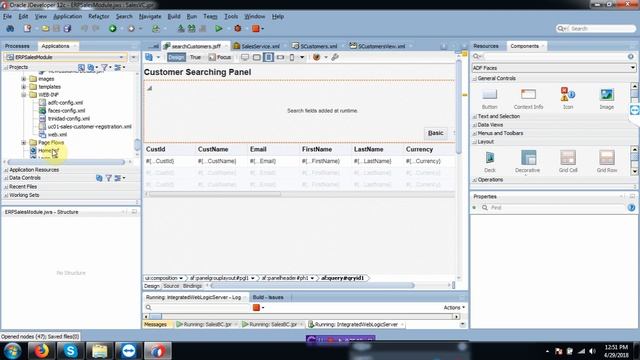Screen dimensions: 640x360
Task: Open the Actions menu in log panel
Action: (x=454, y=307)
